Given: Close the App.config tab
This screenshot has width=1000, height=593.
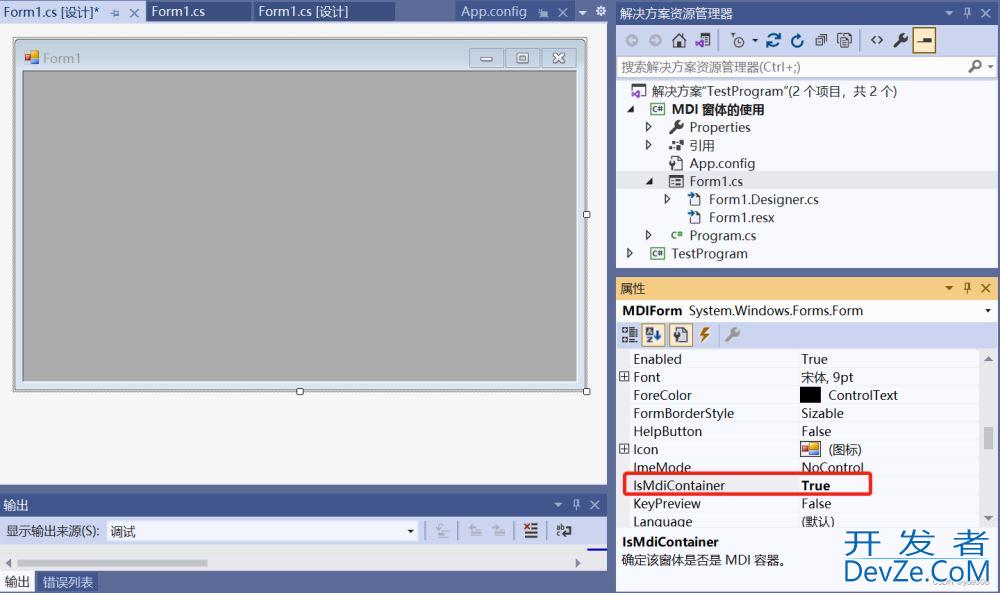Looking at the screenshot, I should 562,12.
